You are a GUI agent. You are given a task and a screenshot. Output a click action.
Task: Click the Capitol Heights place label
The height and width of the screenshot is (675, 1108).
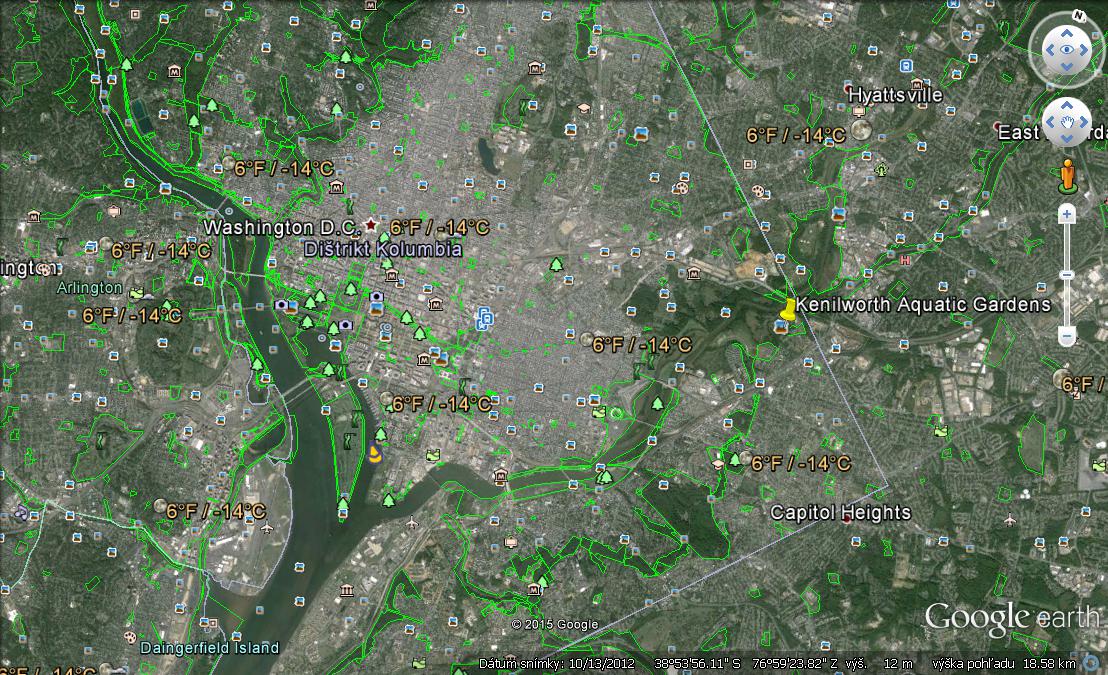840,513
